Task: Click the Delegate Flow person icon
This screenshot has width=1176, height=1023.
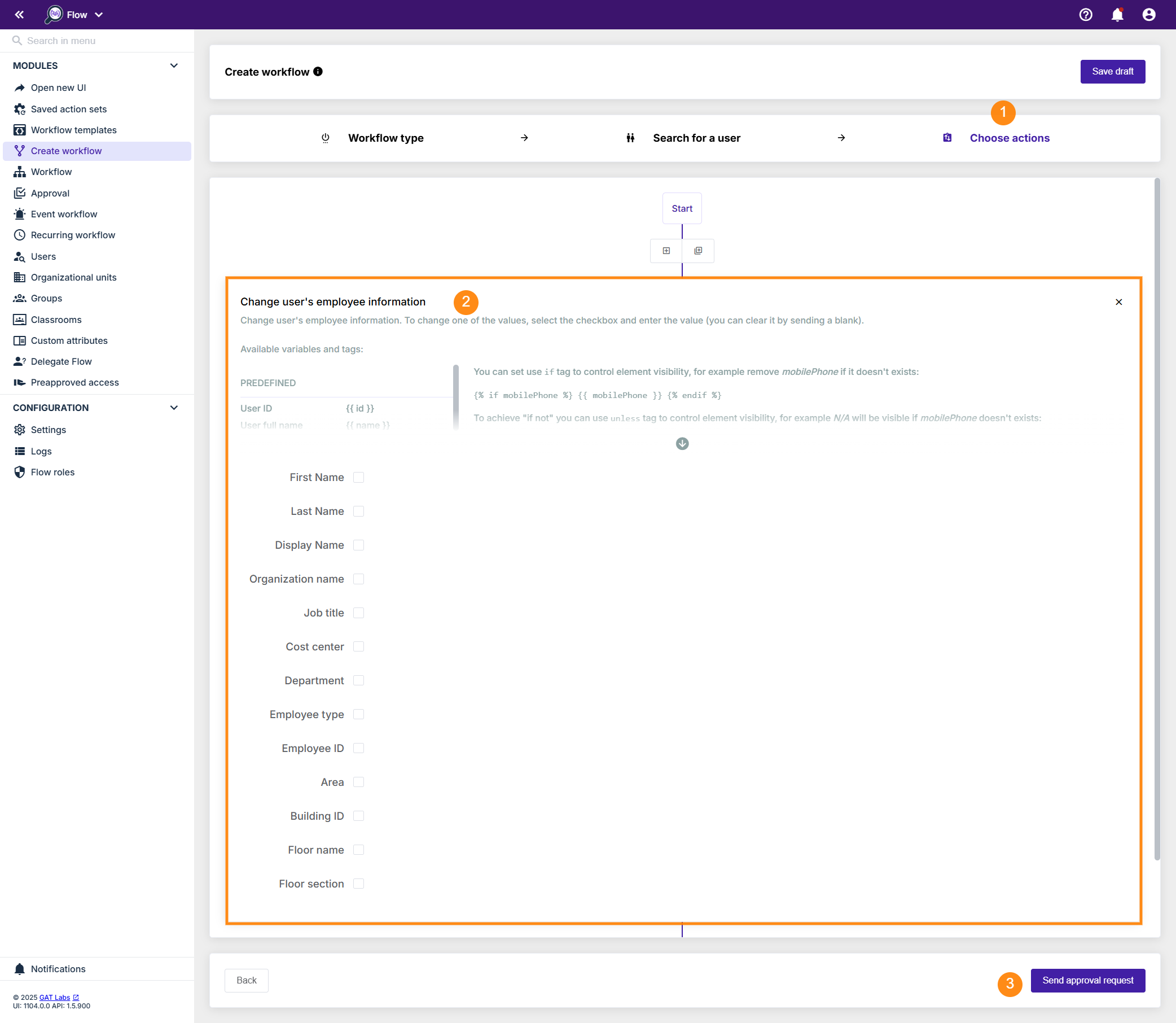Action: [19, 361]
